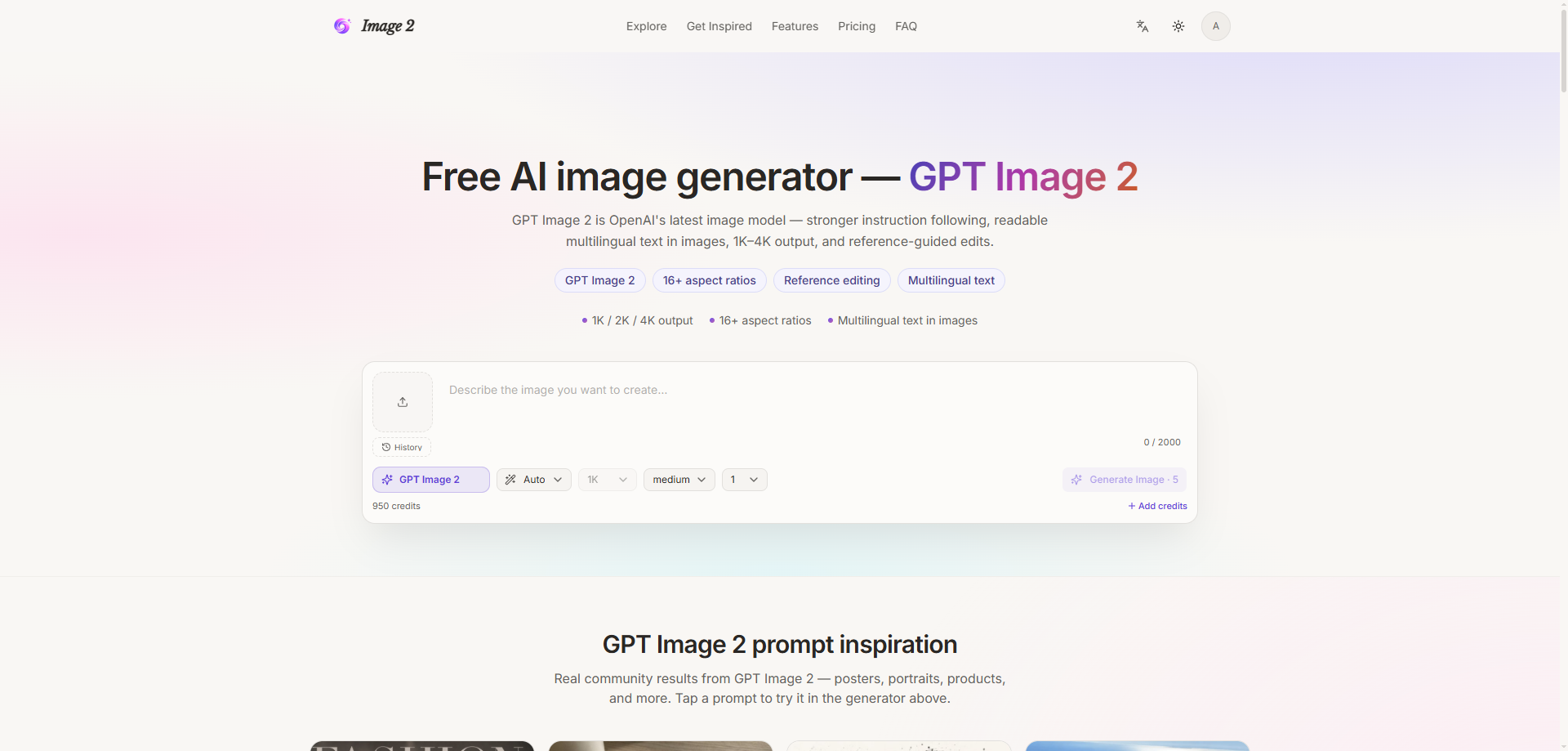1568x751 pixels.
Task: Open the Get Inspired nav item
Action: click(719, 26)
